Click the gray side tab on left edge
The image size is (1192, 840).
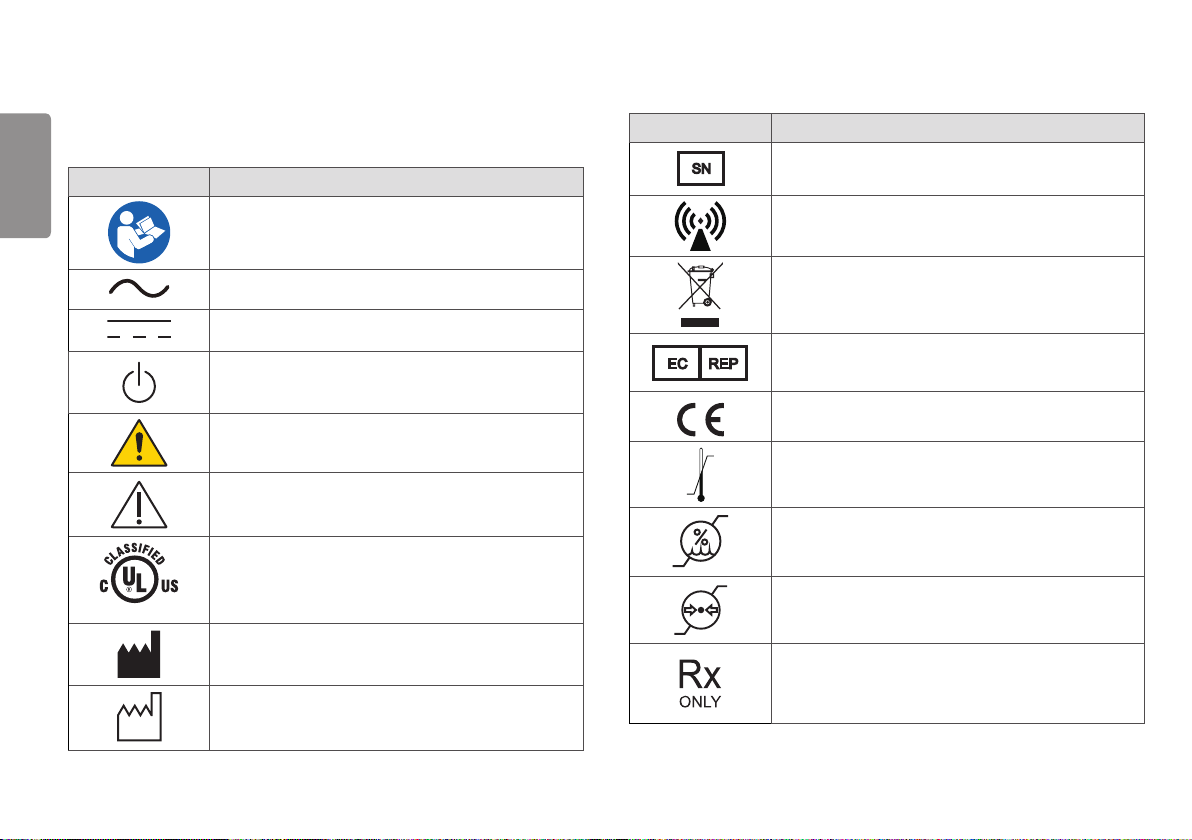click(25, 176)
